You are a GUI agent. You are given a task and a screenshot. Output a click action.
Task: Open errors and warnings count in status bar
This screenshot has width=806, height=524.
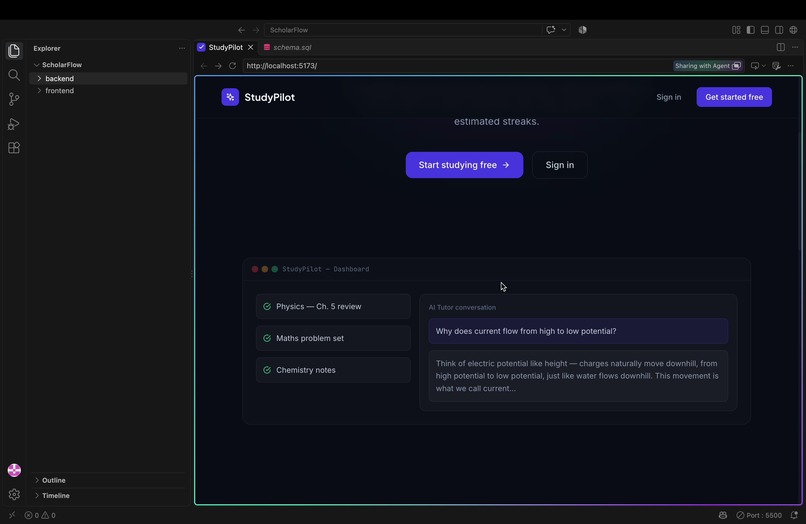coord(40,515)
